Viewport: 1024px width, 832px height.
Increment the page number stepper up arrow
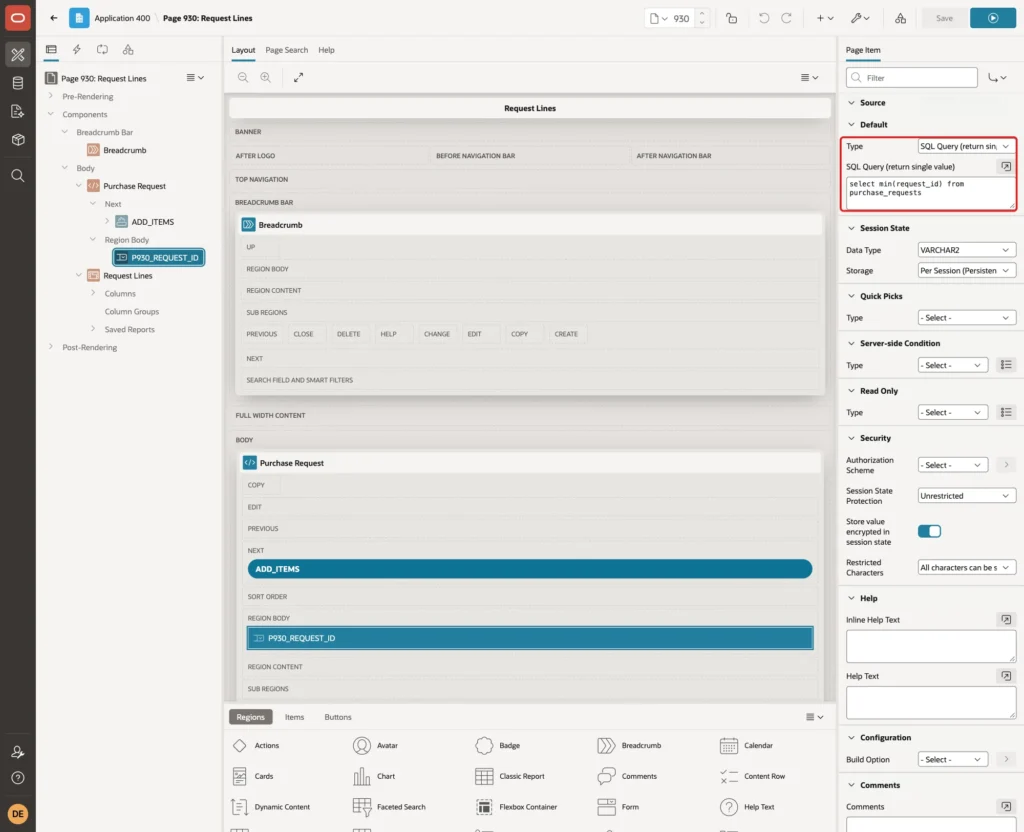click(x=702, y=13)
